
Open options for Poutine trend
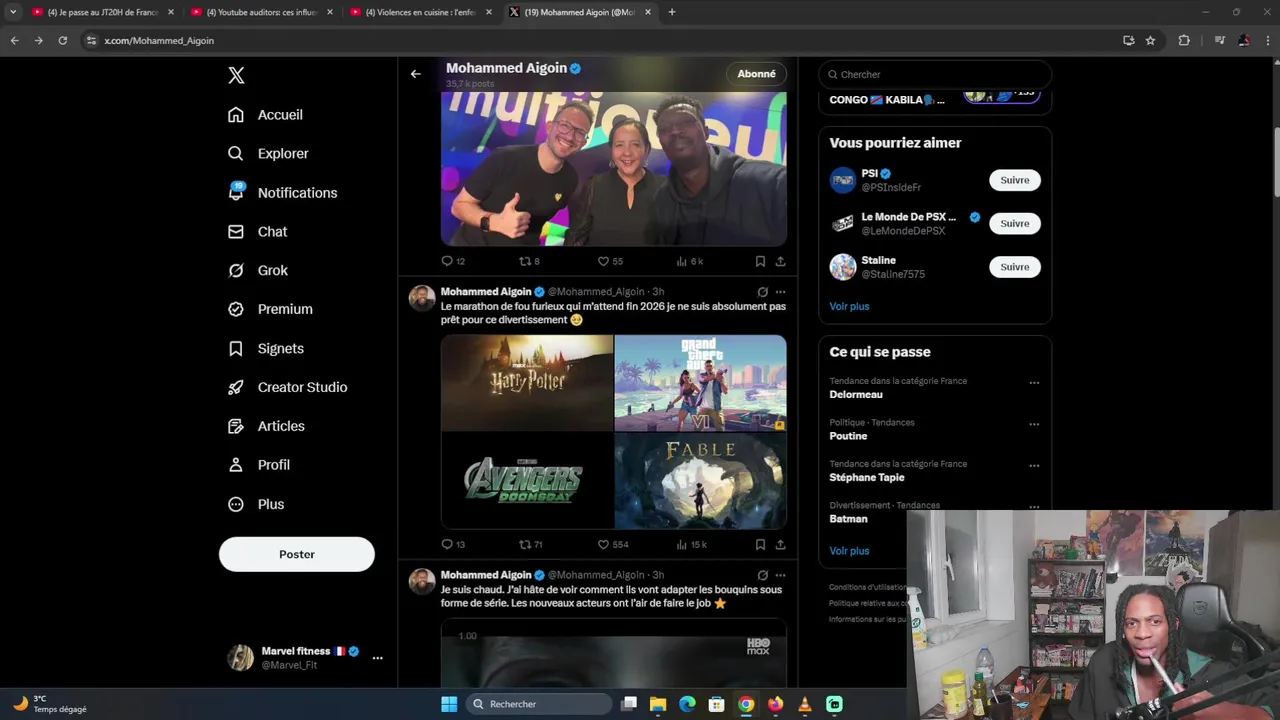pyautogui.click(x=1034, y=424)
